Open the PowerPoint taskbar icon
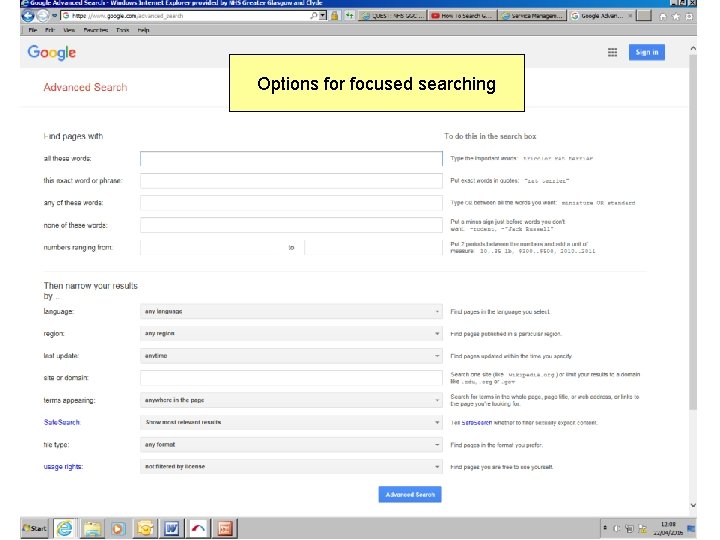The image size is (720, 540). (x=225, y=529)
